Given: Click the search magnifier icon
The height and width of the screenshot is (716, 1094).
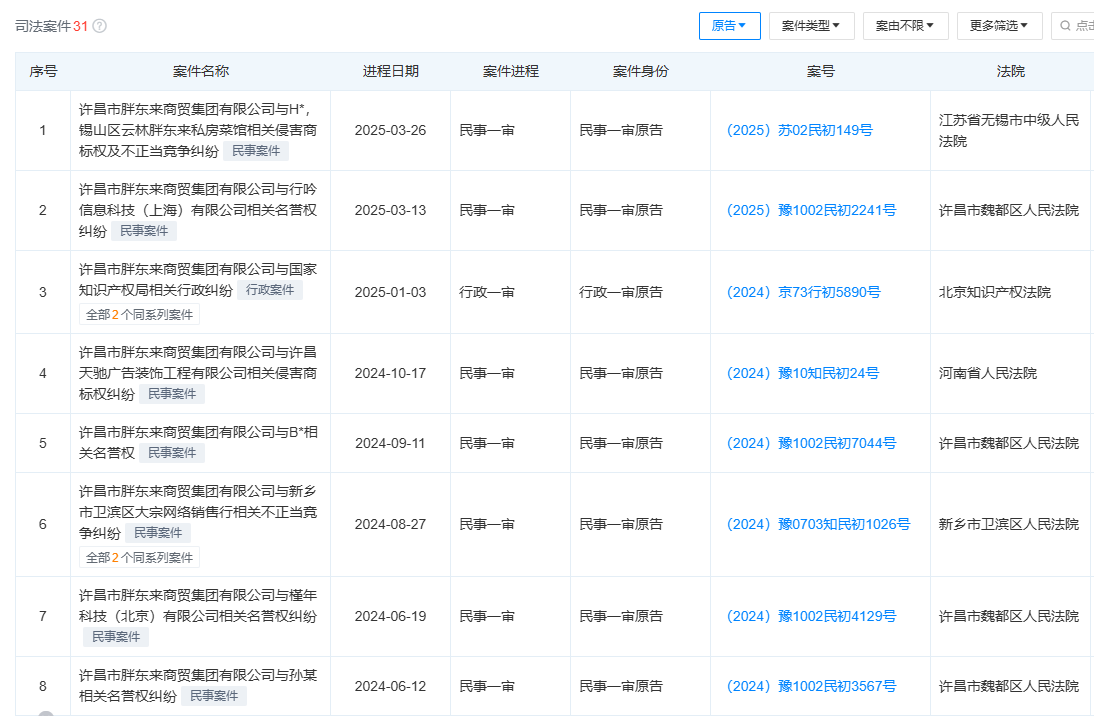Looking at the screenshot, I should 1065,26.
